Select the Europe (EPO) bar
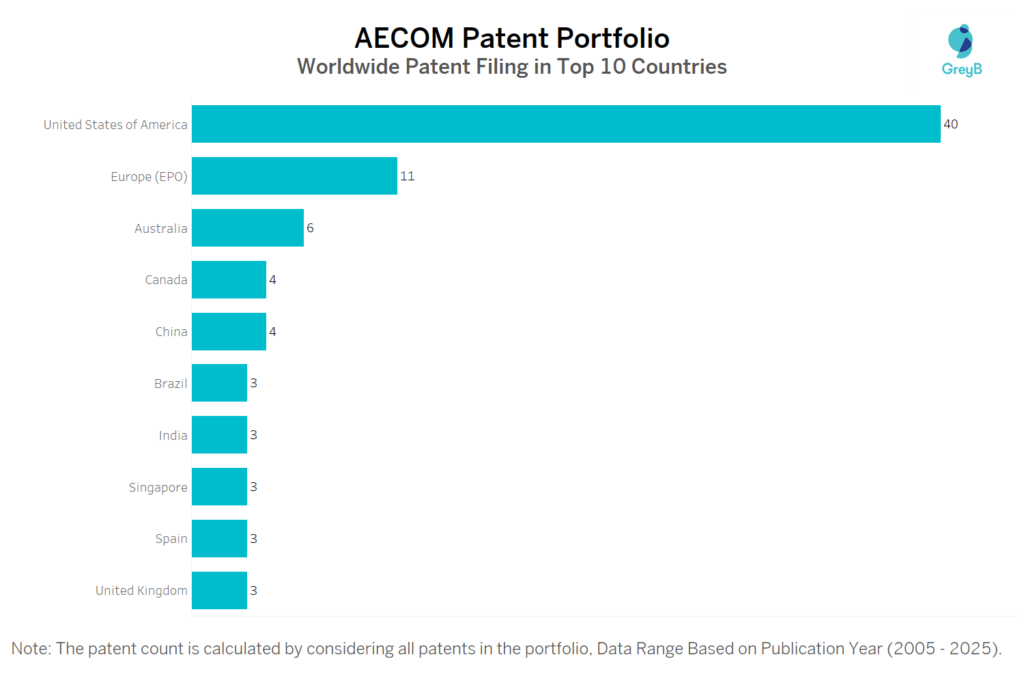 click(x=294, y=176)
